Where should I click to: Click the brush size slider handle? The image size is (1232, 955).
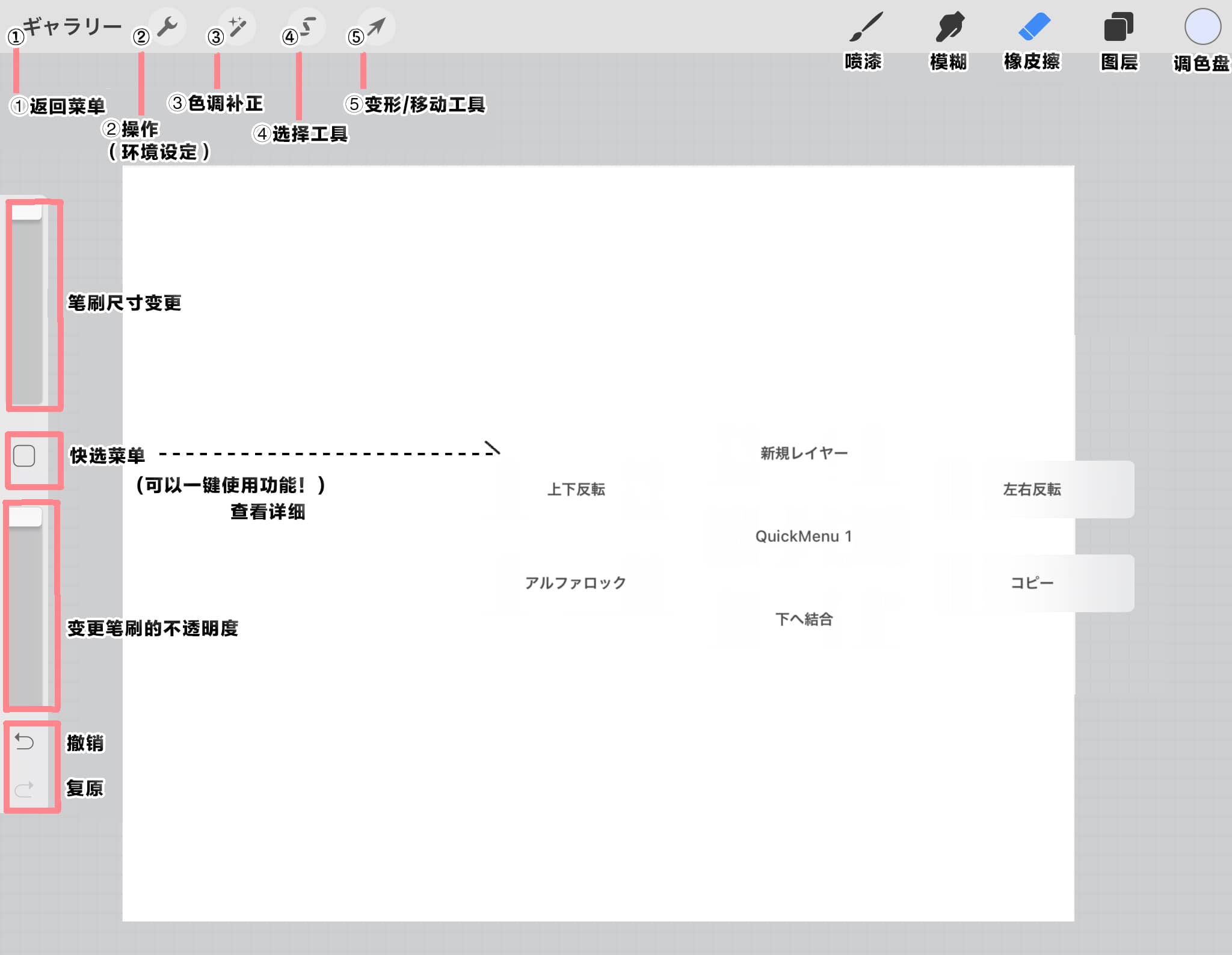click(26, 212)
